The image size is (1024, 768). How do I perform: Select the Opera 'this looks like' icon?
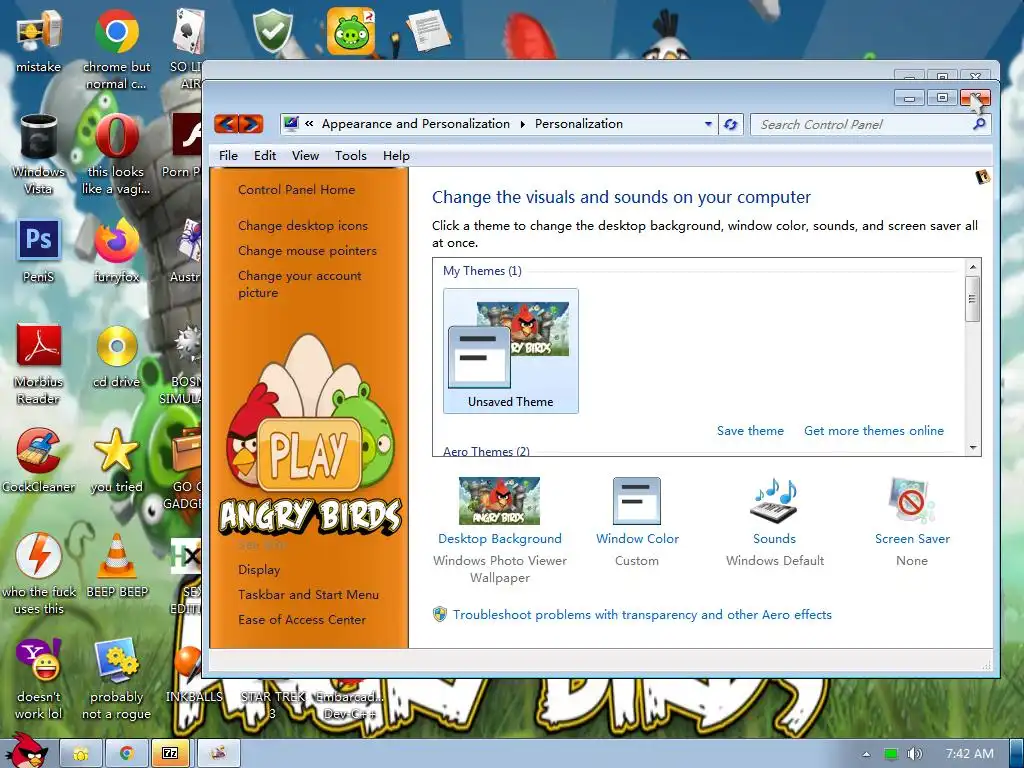[x=116, y=154]
